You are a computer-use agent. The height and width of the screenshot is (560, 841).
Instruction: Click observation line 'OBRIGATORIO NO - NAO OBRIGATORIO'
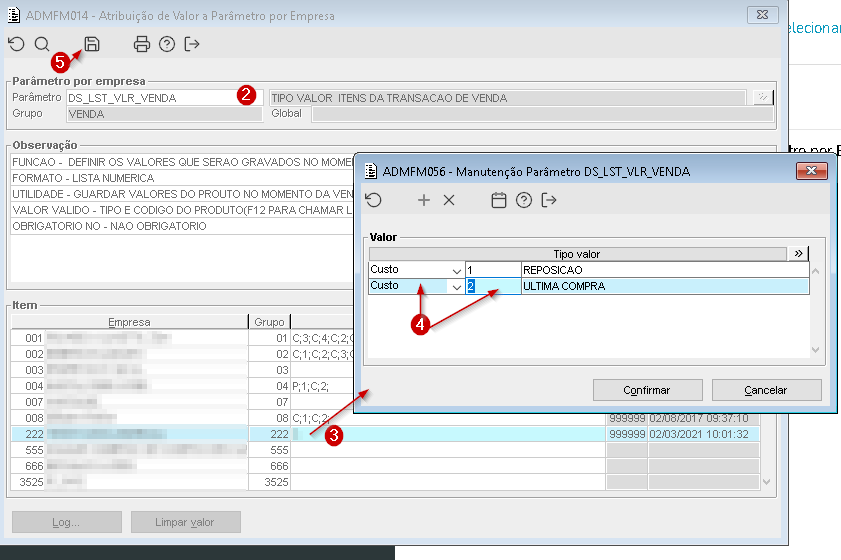pyautogui.click(x=109, y=226)
